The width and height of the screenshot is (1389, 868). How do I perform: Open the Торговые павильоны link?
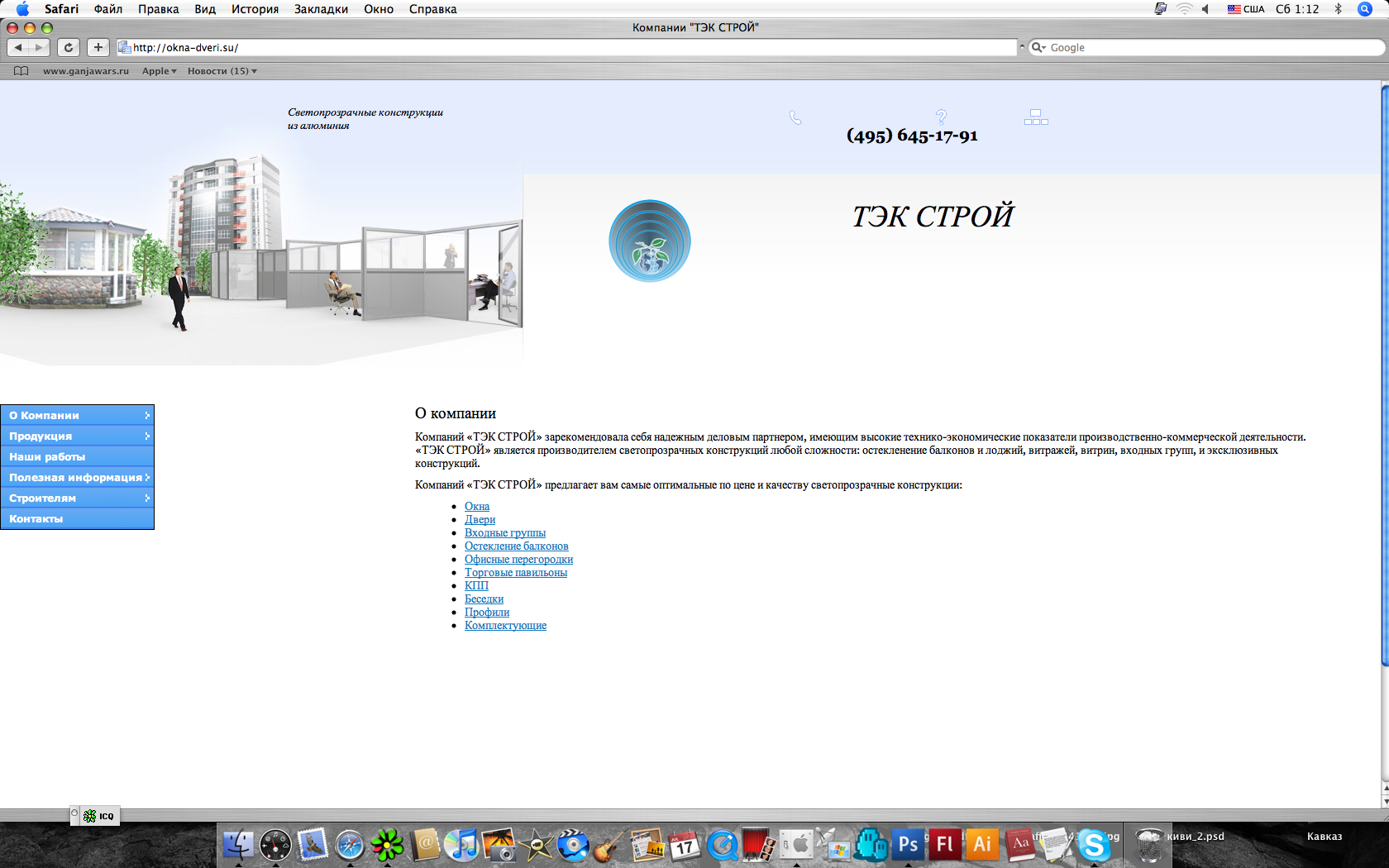click(516, 572)
